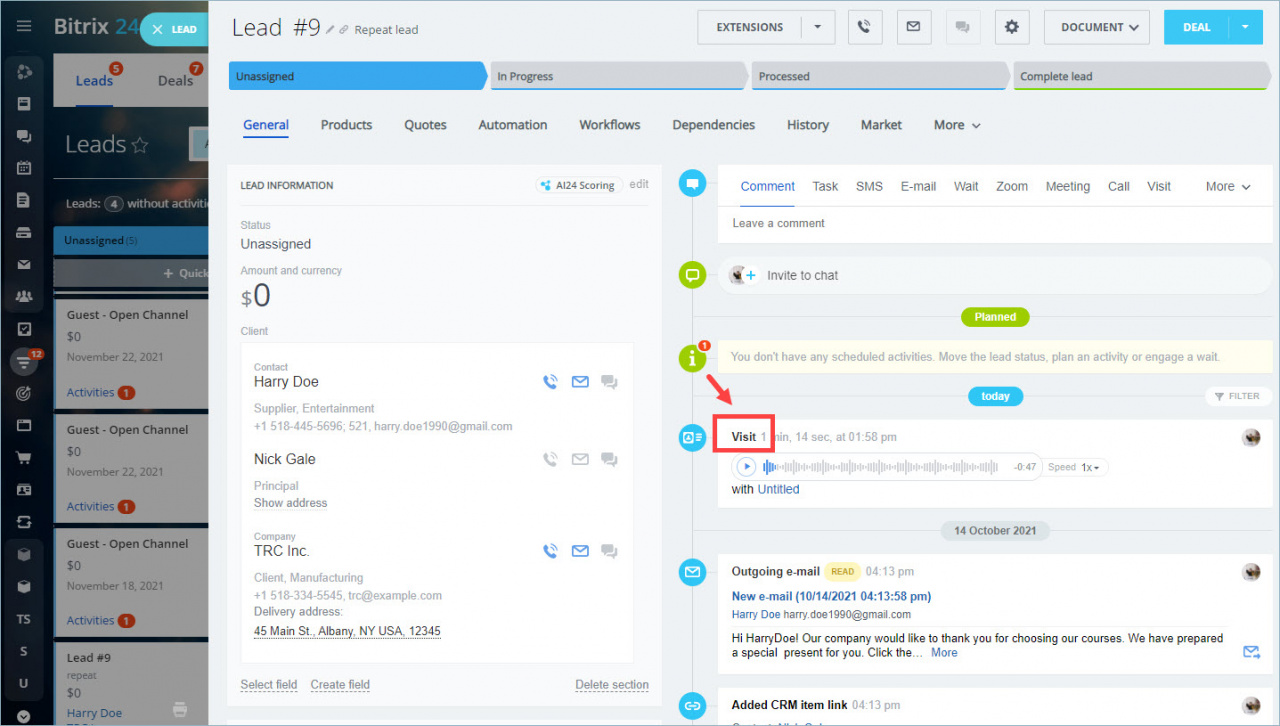
Task: Open shopping cart icon in left sidebar
Action: pyautogui.click(x=24, y=458)
